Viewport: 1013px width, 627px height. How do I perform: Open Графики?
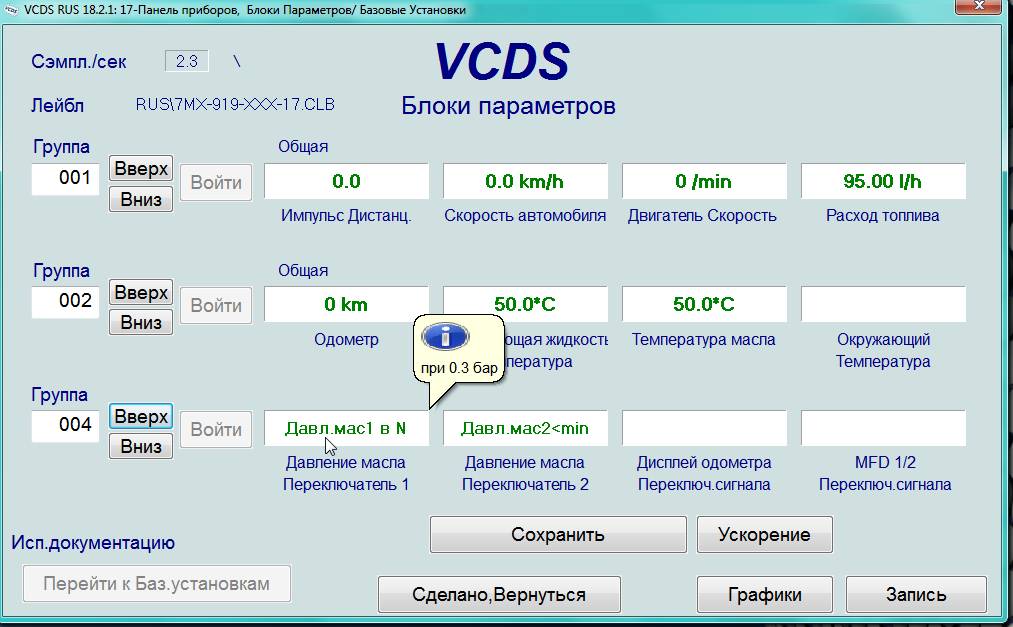click(765, 594)
